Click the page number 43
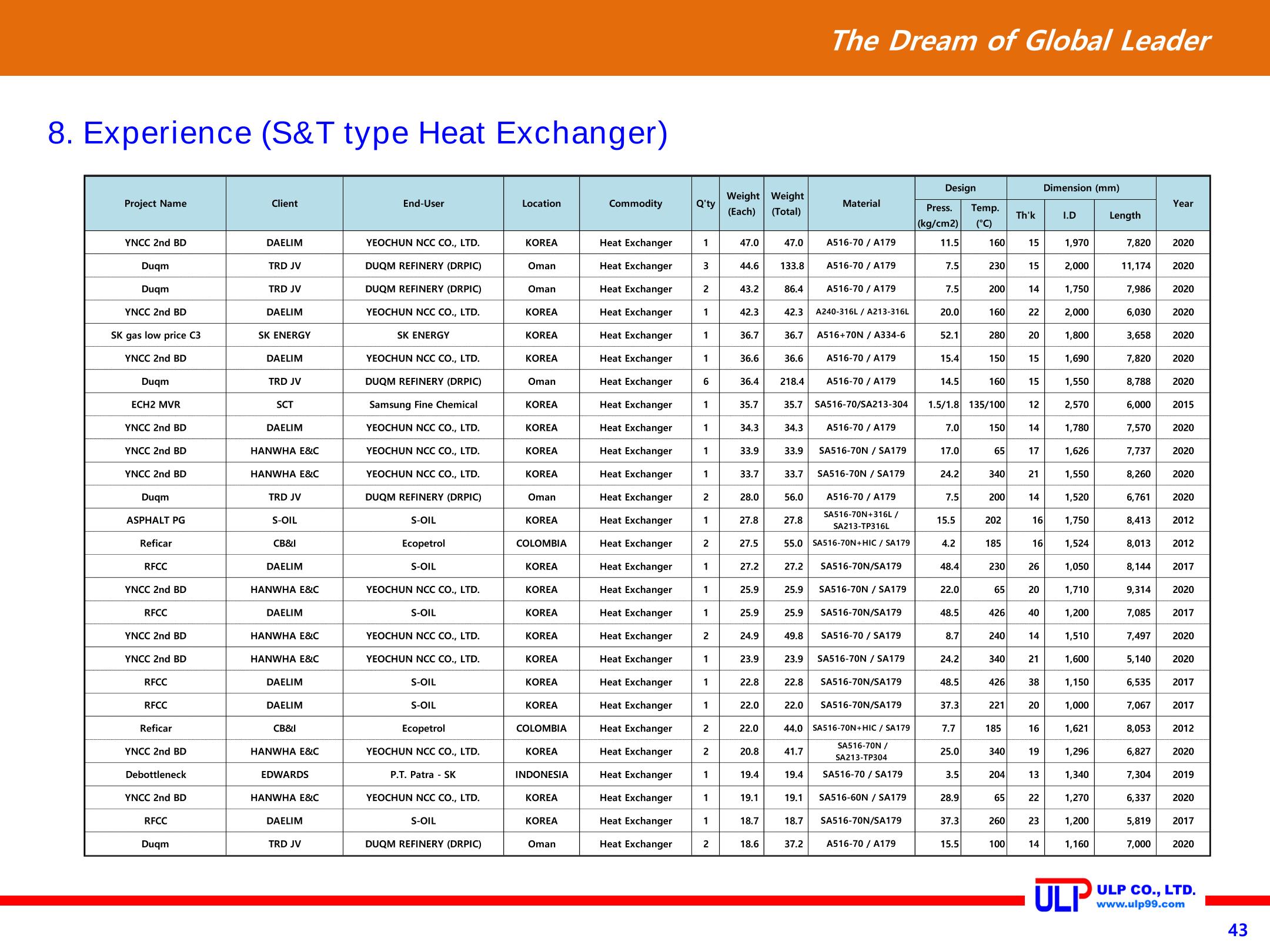 pyautogui.click(x=1238, y=930)
